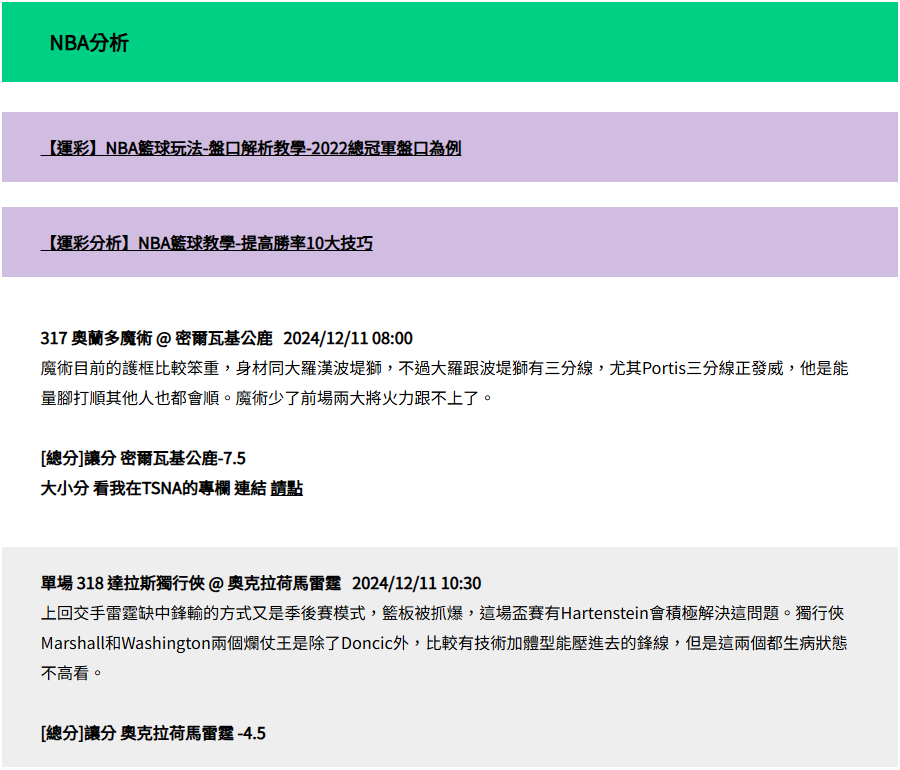
Task: Click the sentence 魔術少了前場兩大將火力跟不上了
Action: pyautogui.click(x=364, y=398)
